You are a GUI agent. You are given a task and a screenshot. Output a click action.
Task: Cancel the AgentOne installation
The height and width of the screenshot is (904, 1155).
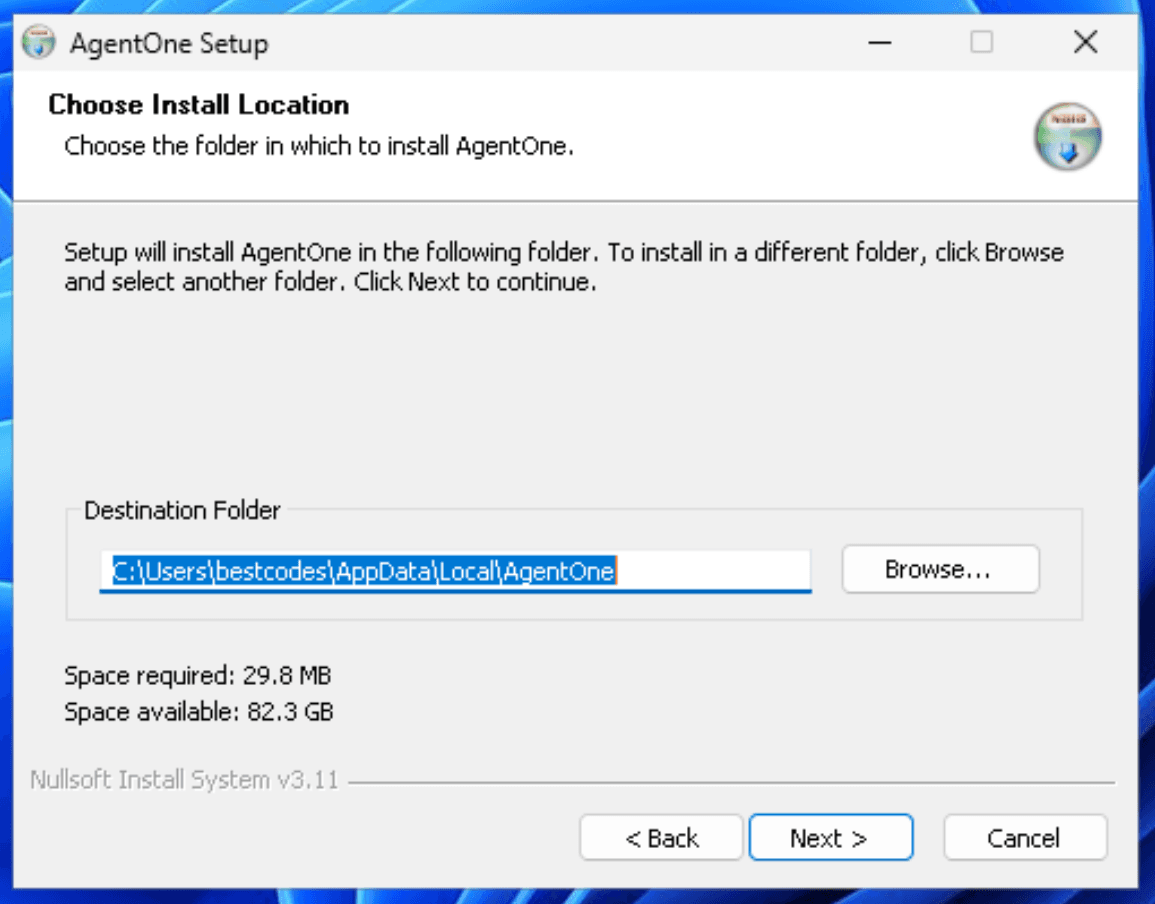click(x=1025, y=838)
